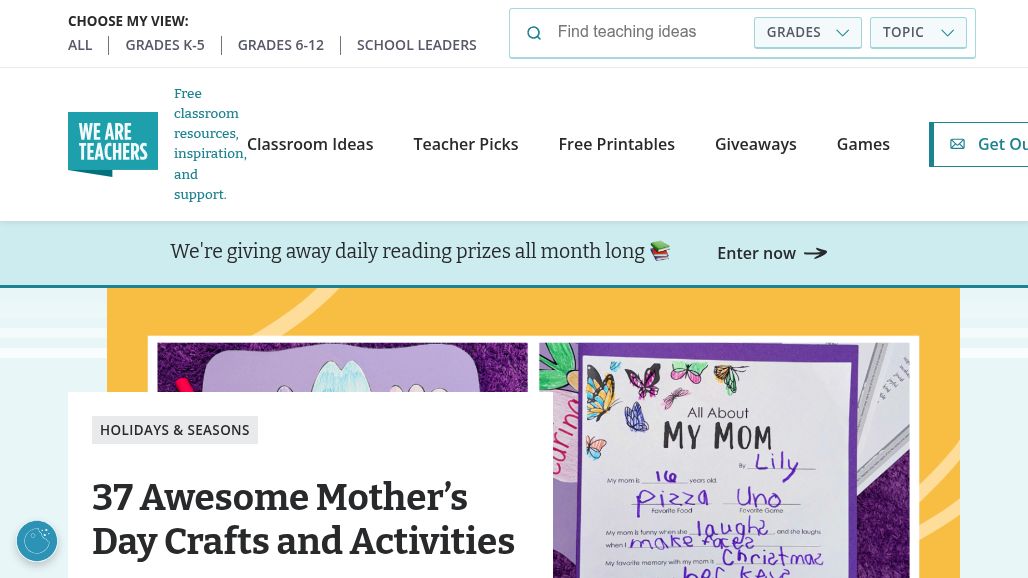This screenshot has width=1028, height=578.
Task: Choose the School Leaders view
Action: 417,45
